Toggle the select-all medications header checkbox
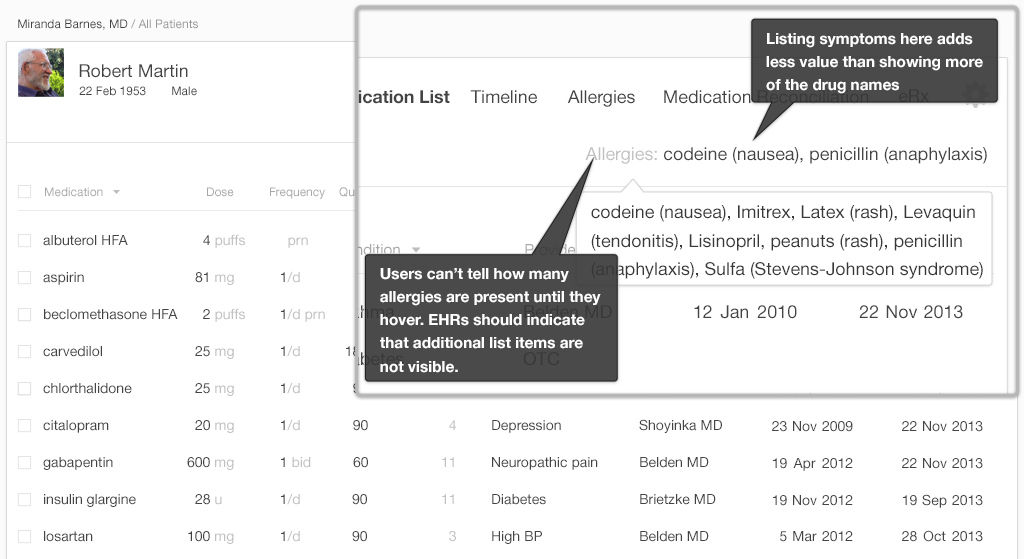Image resolution: width=1024 pixels, height=559 pixels. (x=25, y=192)
